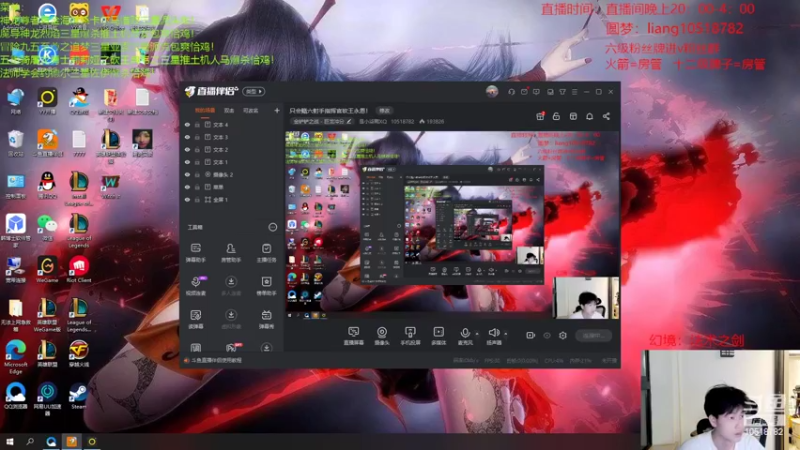Toggle visibility of 文本 3 source
The image size is (800, 450).
(187, 137)
